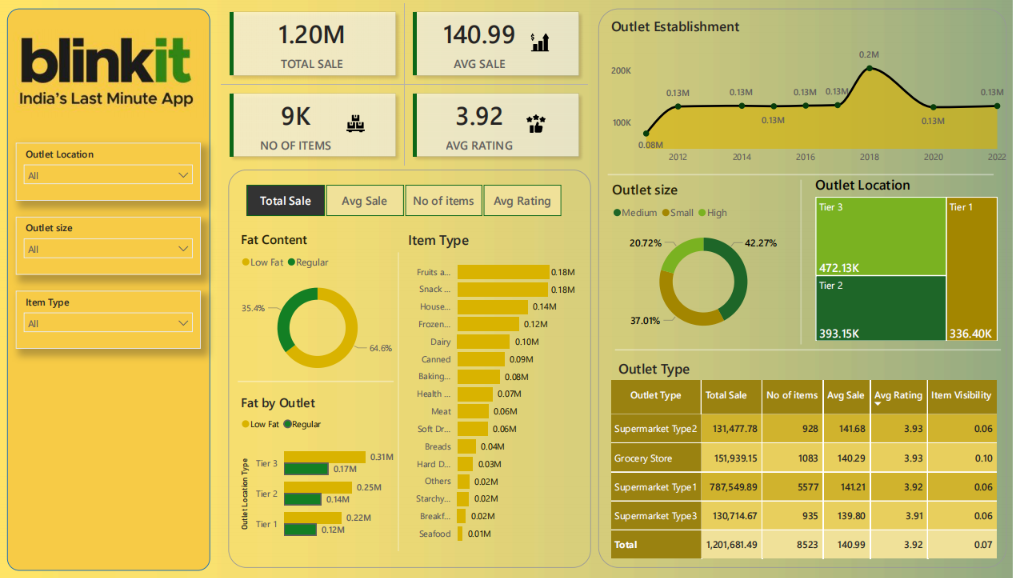Click the House bar in Item Type
Image resolution: width=1013 pixels, height=578 pixels.
point(493,307)
